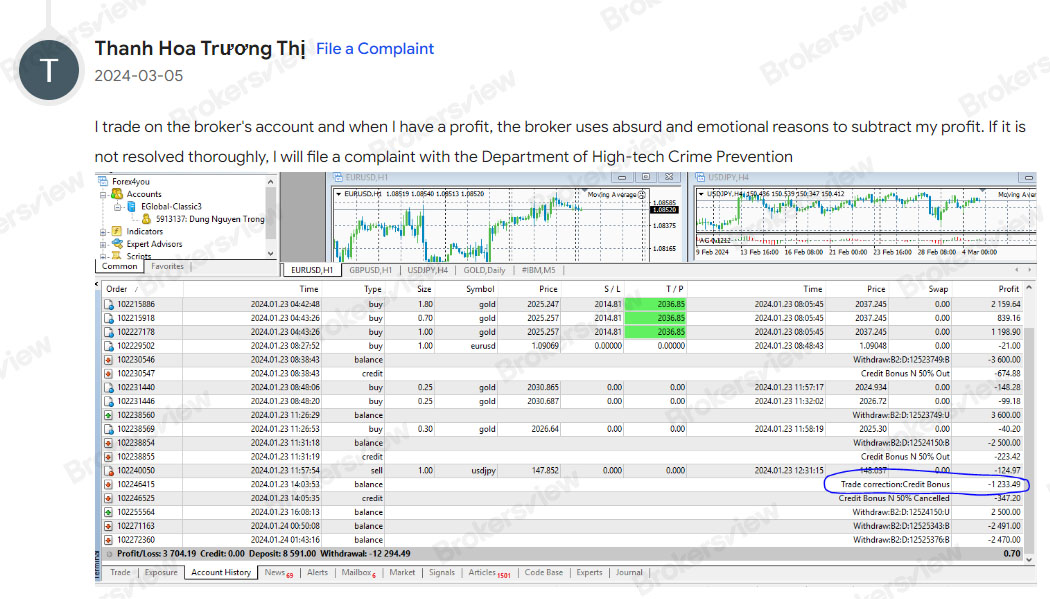Click the Navigator scrollbar down arrow
Image resolution: width=1050 pixels, height=599 pixels.
pyautogui.click(x=269, y=252)
